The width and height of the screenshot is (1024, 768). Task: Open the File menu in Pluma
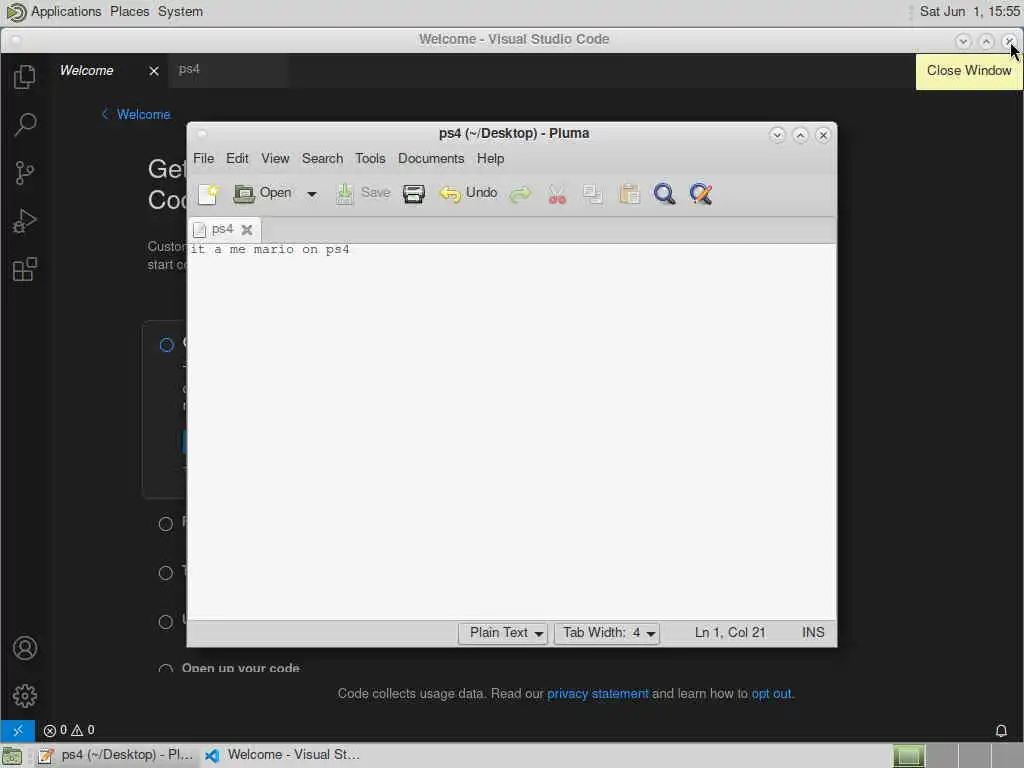click(204, 159)
